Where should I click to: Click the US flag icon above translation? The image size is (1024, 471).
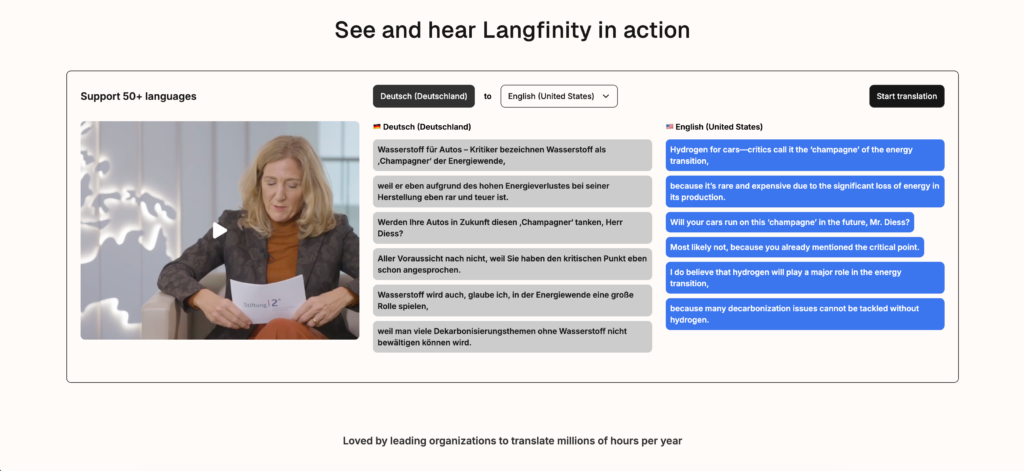[670, 127]
